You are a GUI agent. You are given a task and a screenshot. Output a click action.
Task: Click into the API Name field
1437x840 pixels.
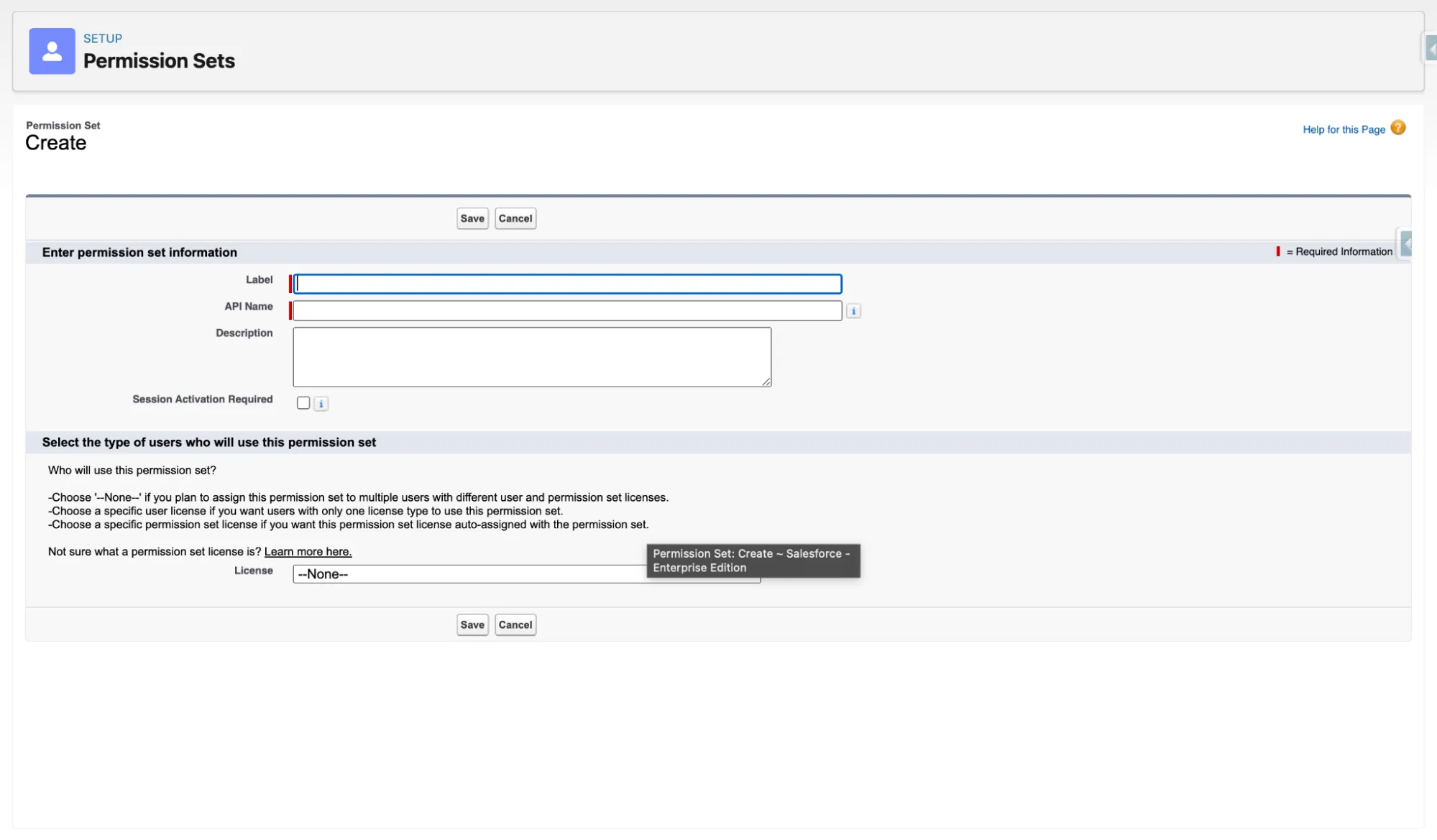(x=567, y=311)
